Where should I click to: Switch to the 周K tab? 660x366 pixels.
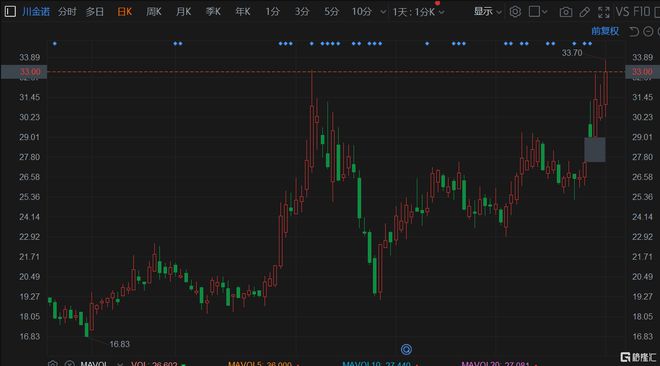154,12
